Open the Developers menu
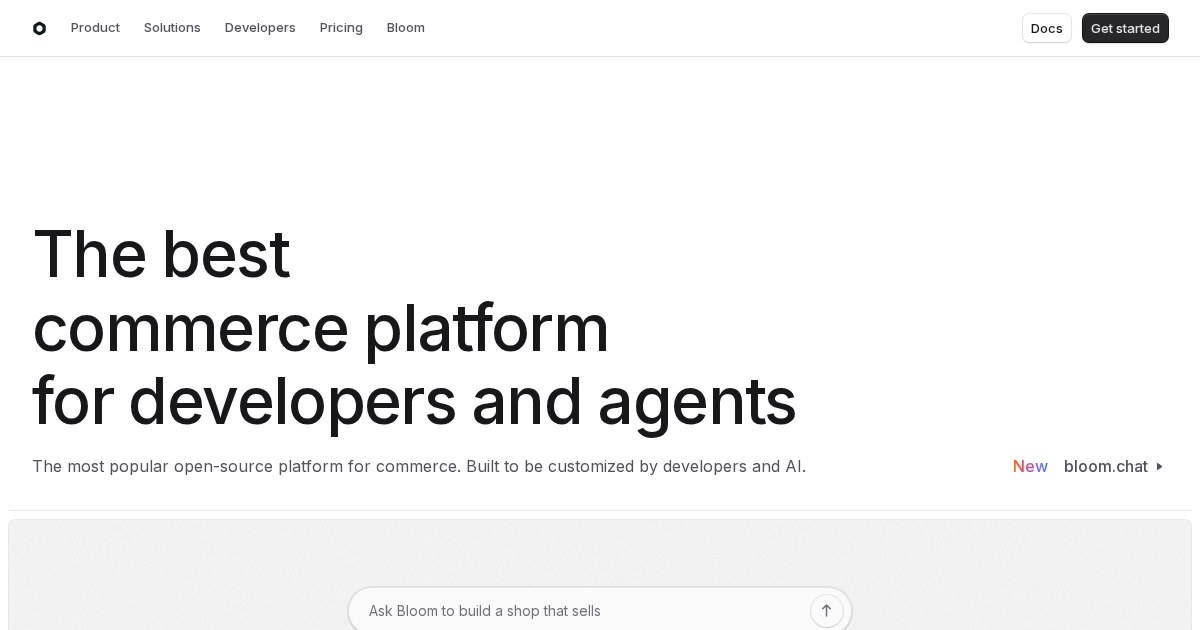Screen dimensions: 1200x630 click(x=260, y=28)
